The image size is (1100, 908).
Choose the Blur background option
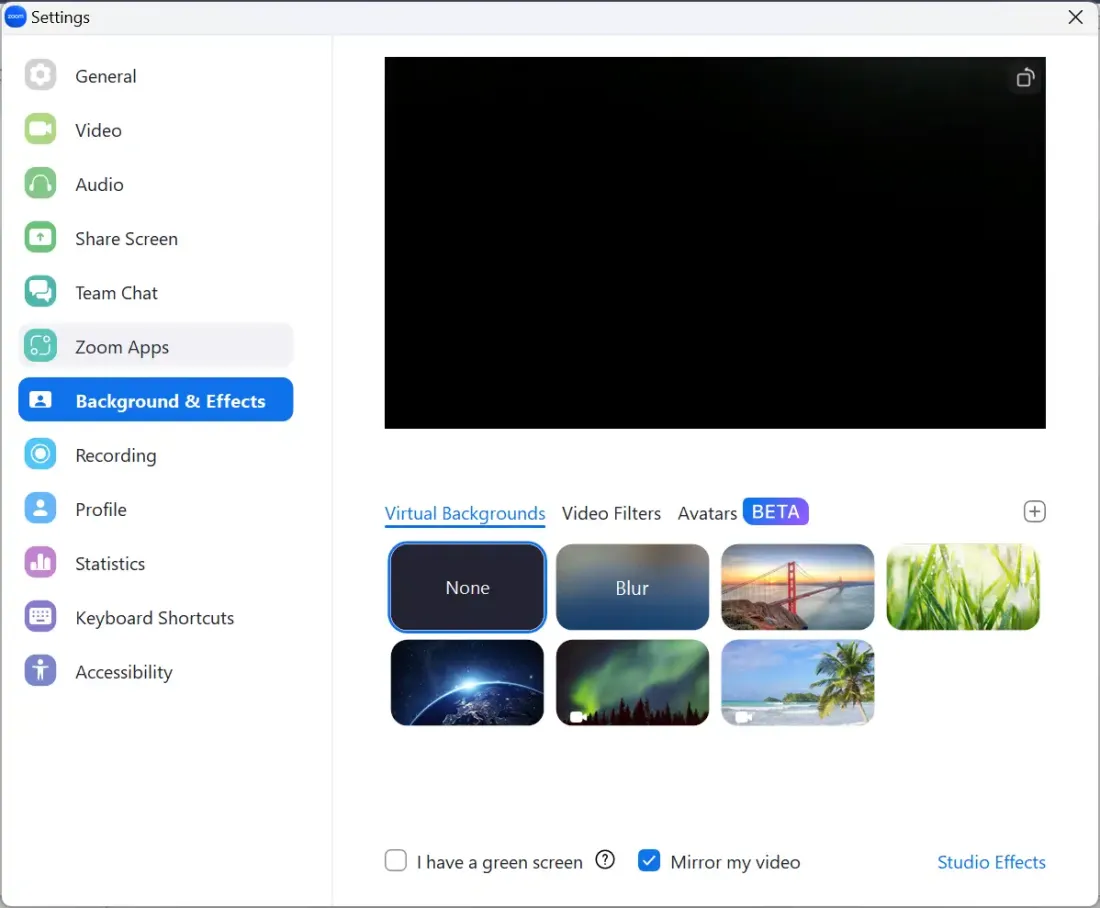632,588
